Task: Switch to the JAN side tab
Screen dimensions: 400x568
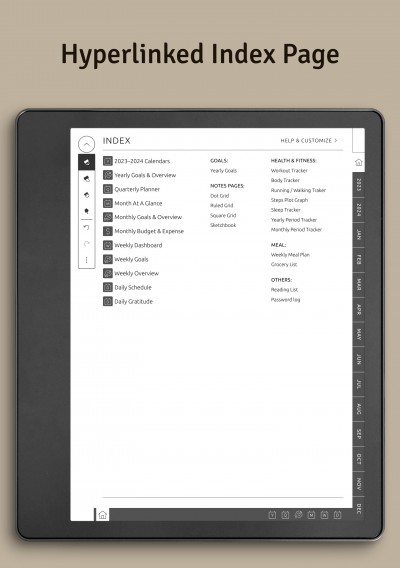Action: click(x=358, y=235)
